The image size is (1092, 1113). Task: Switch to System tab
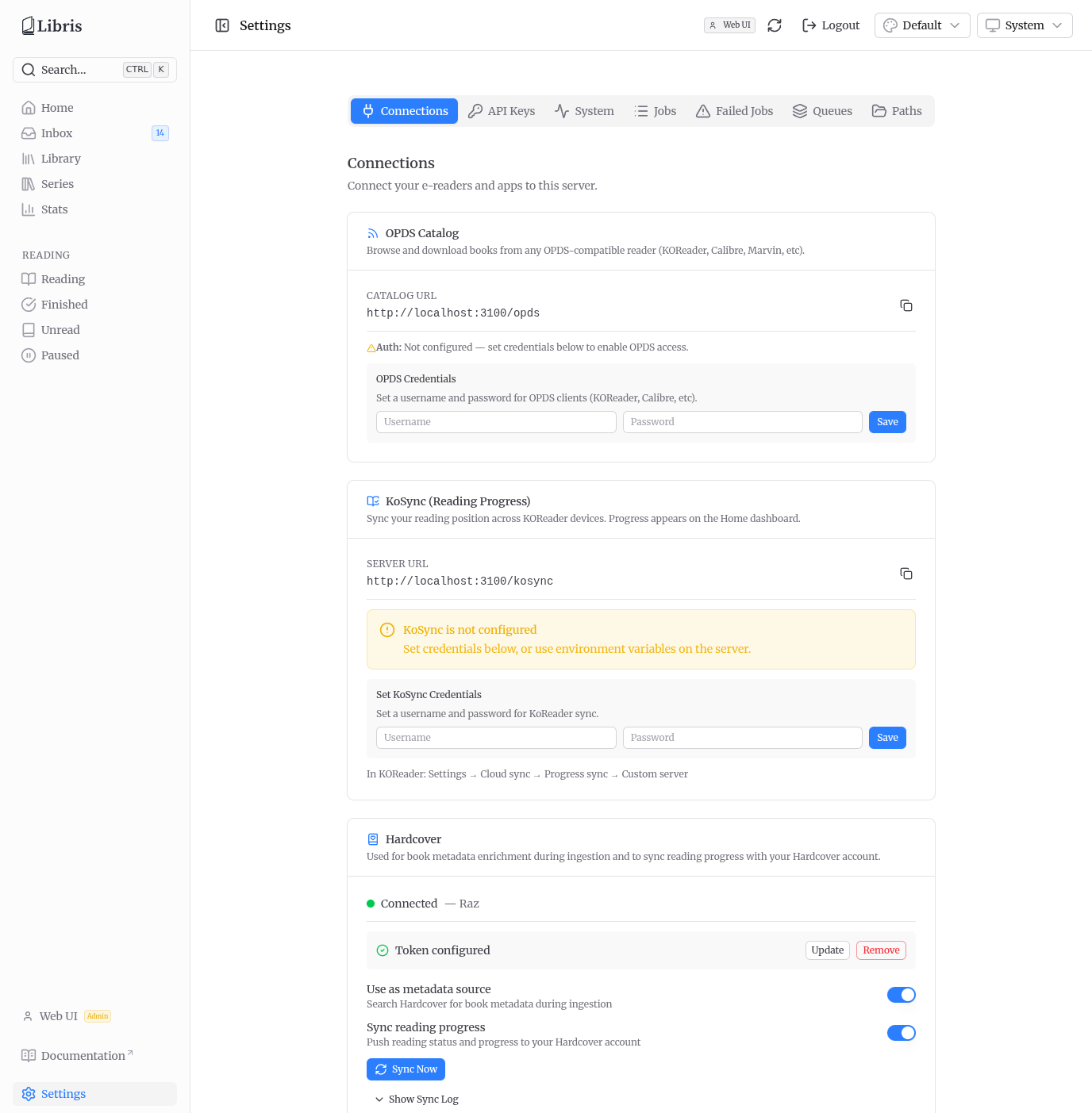pyautogui.click(x=584, y=111)
